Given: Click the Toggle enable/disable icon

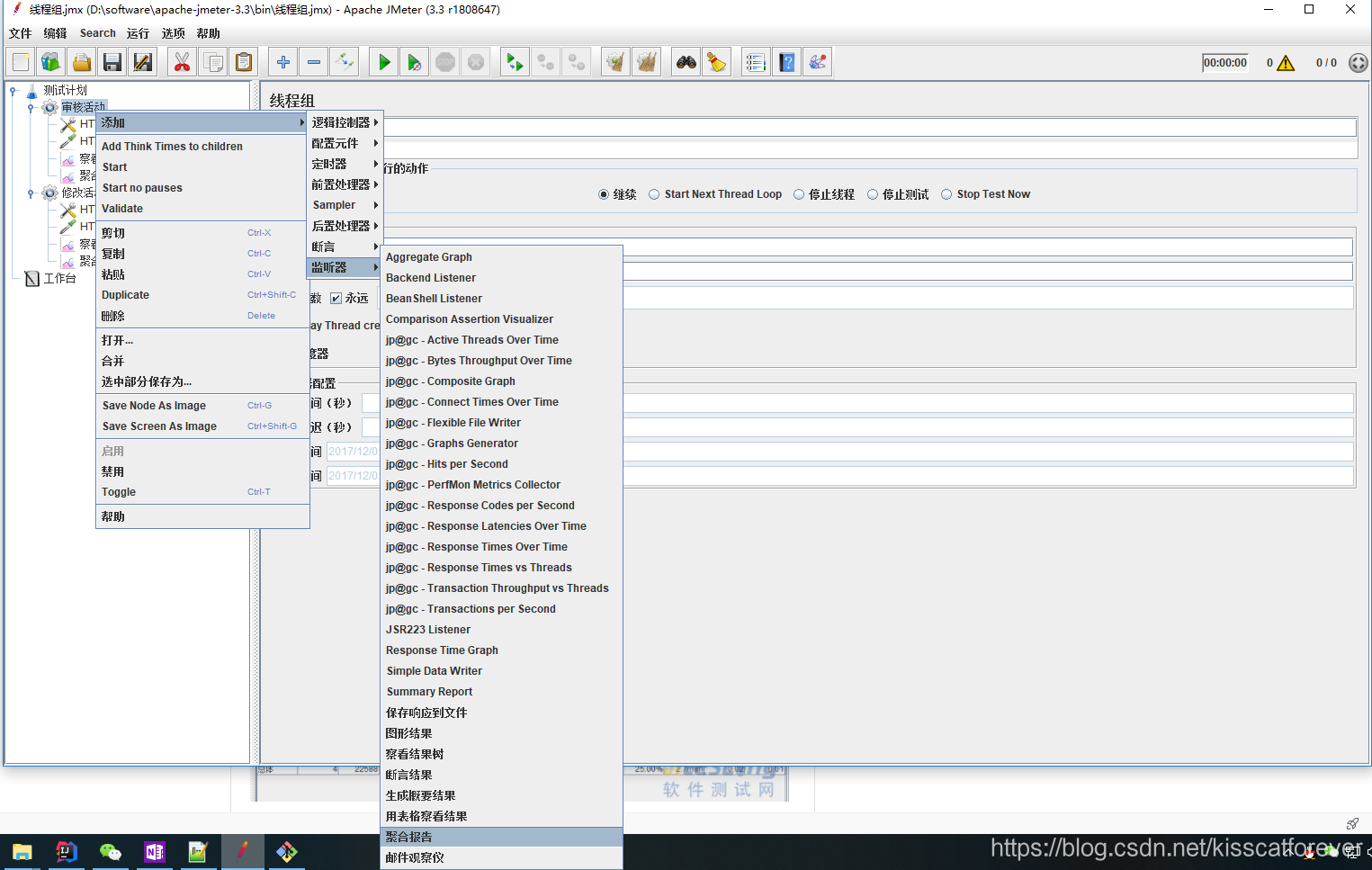Looking at the screenshot, I should (345, 62).
